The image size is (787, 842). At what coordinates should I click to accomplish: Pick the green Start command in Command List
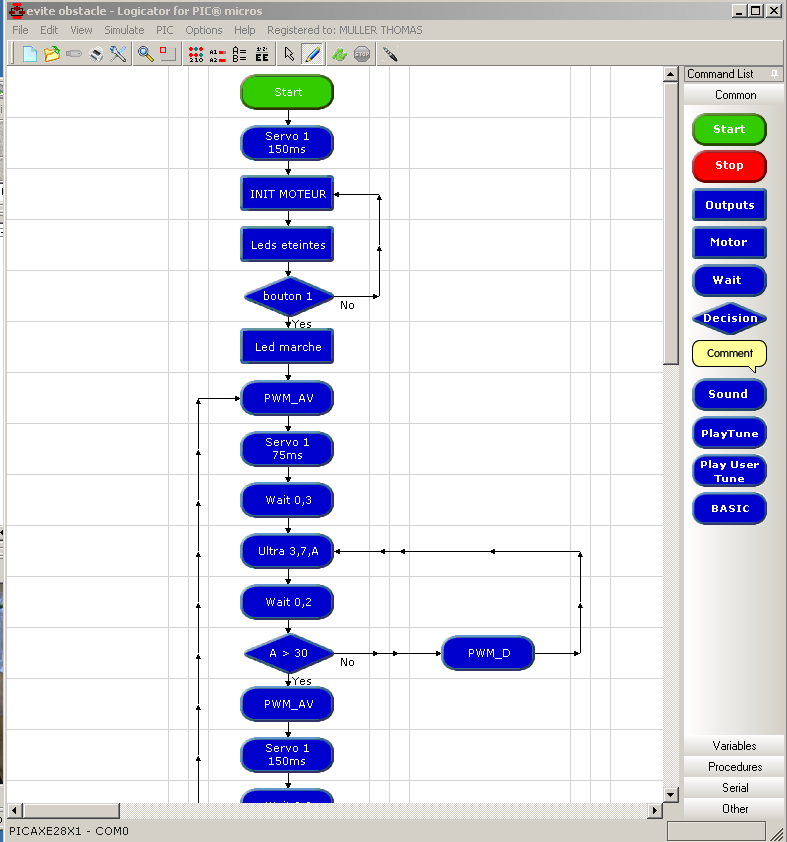click(x=729, y=129)
